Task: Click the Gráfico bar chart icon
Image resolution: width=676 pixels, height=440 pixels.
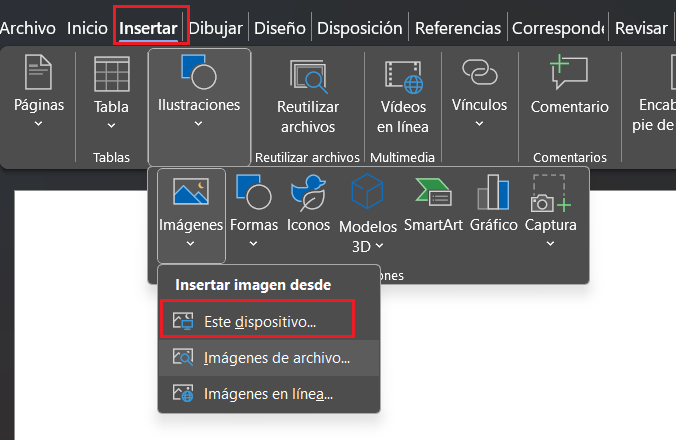Action: [493, 192]
